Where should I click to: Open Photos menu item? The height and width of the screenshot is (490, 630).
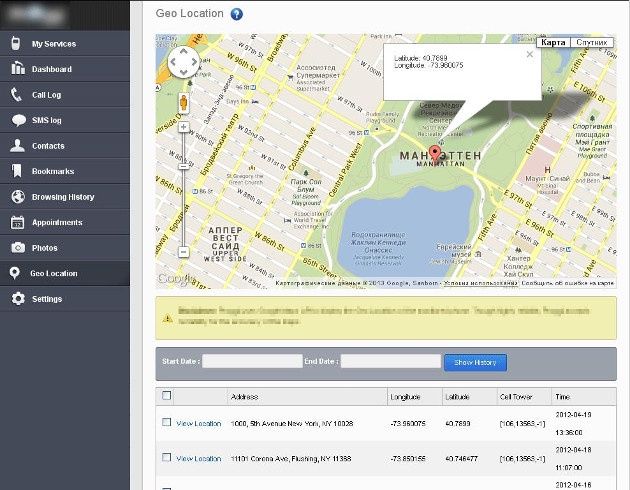pos(65,247)
